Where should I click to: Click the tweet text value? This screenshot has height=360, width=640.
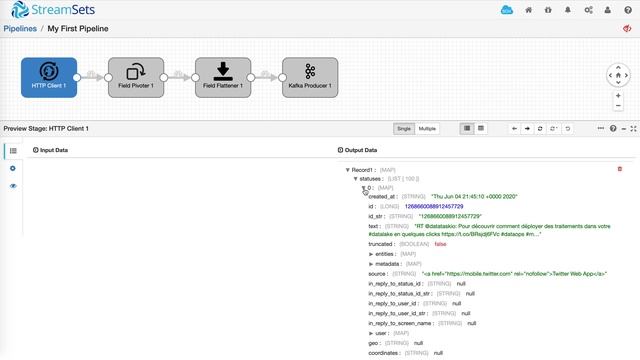click(x=489, y=230)
